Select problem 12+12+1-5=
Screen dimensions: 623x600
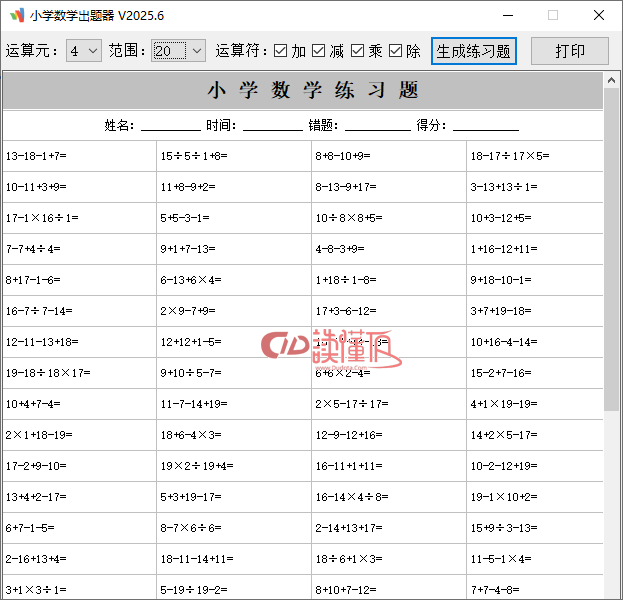(191, 342)
